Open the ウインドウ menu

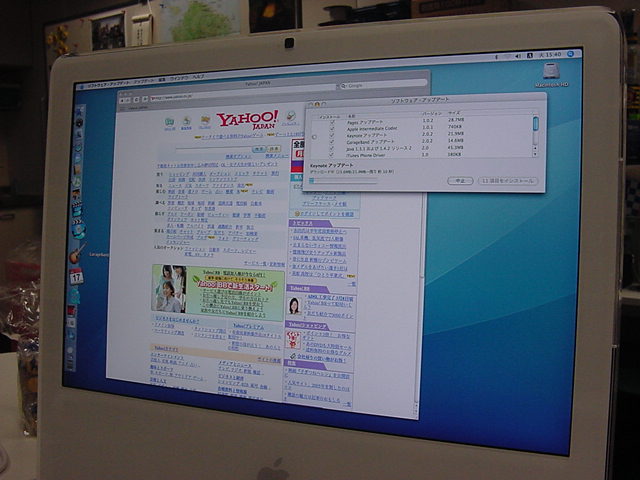coord(179,78)
